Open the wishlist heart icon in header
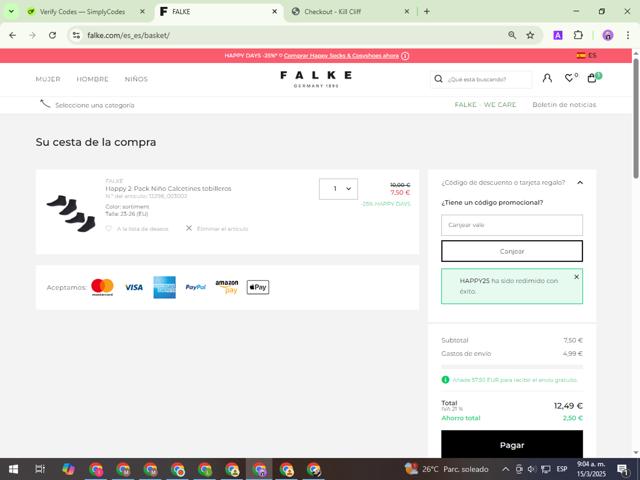640x480 pixels. [x=569, y=78]
